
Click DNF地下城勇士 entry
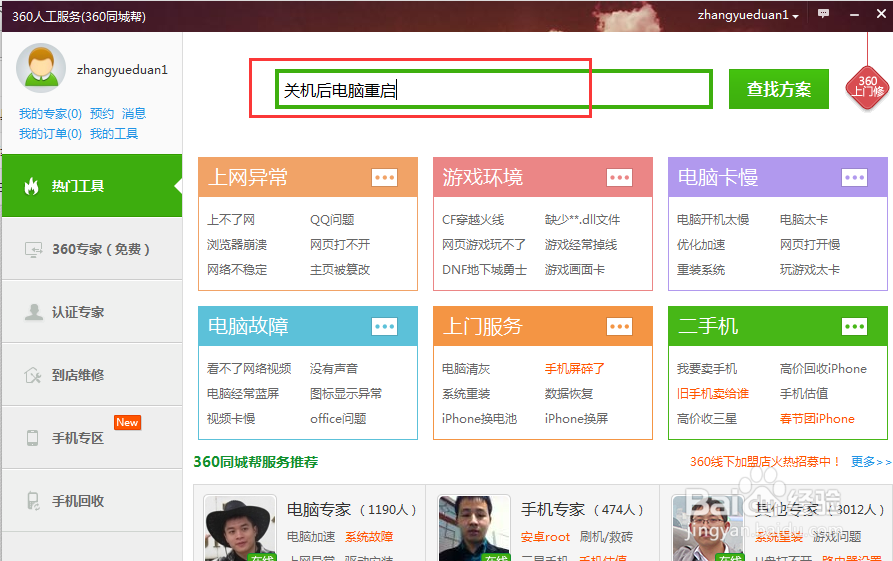click(485, 270)
